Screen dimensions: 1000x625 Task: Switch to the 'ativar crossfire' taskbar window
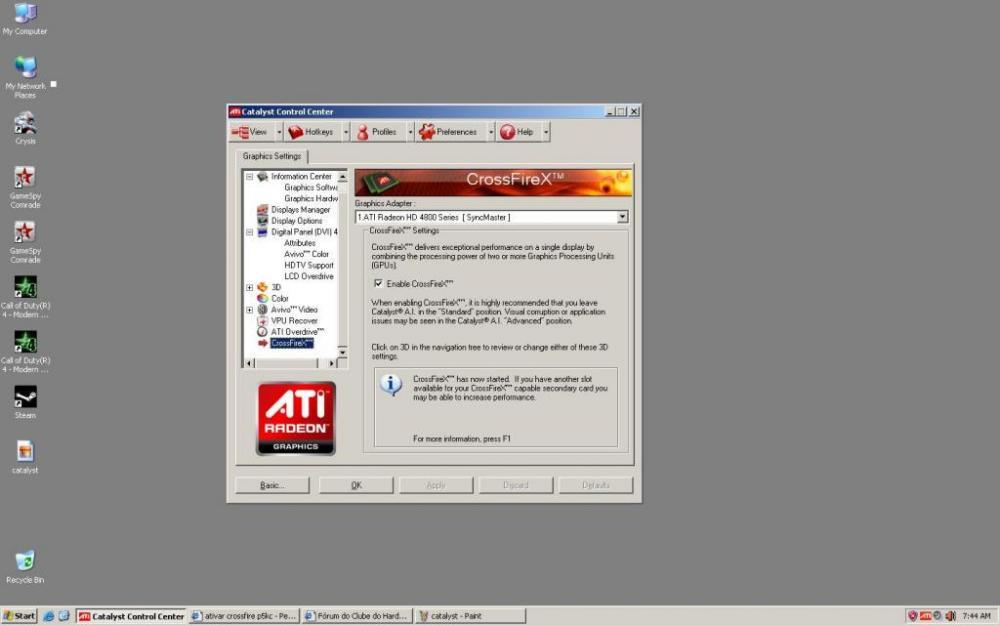[245, 616]
